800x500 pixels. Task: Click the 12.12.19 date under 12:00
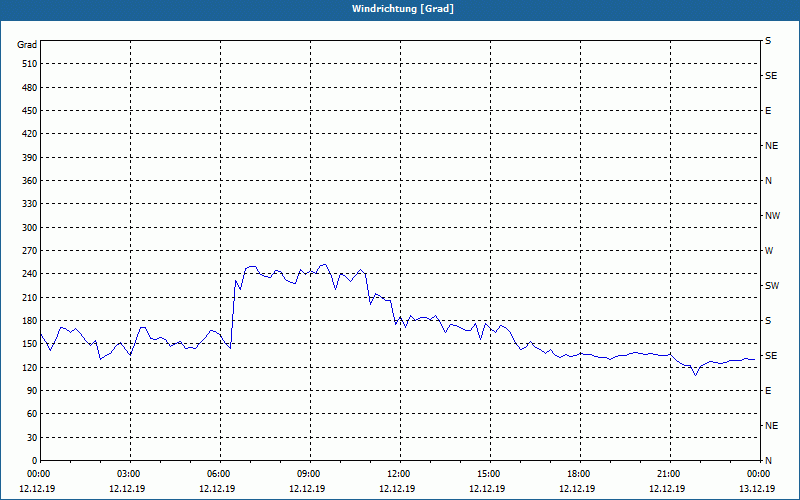(397, 488)
